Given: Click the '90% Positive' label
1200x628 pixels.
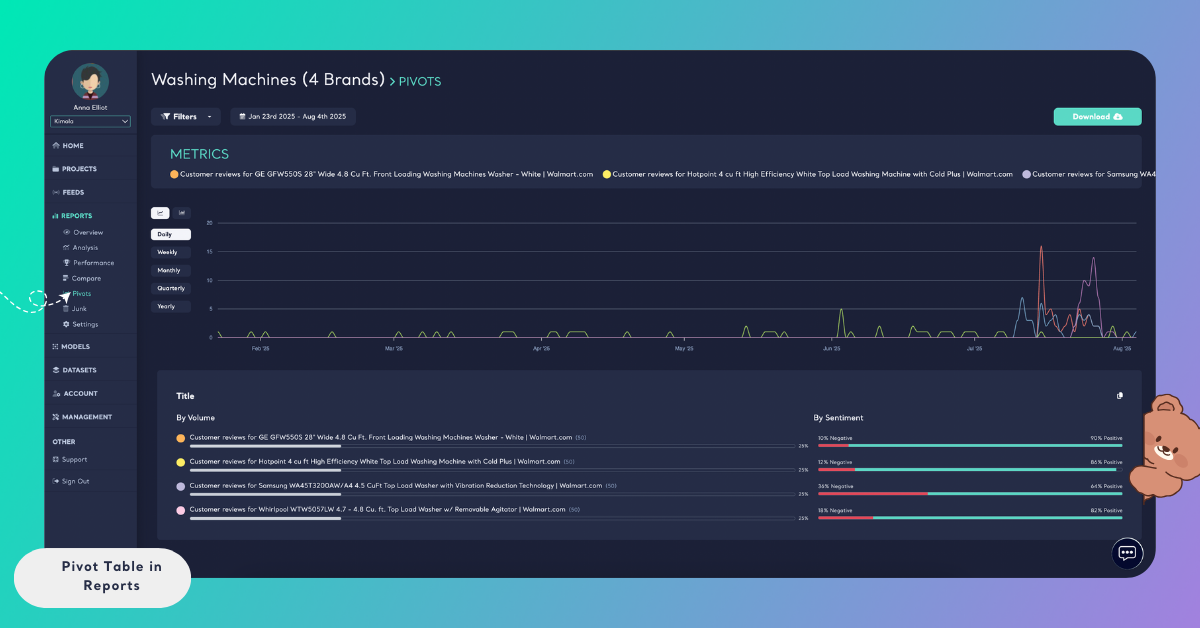Looking at the screenshot, I should click(x=1106, y=438).
